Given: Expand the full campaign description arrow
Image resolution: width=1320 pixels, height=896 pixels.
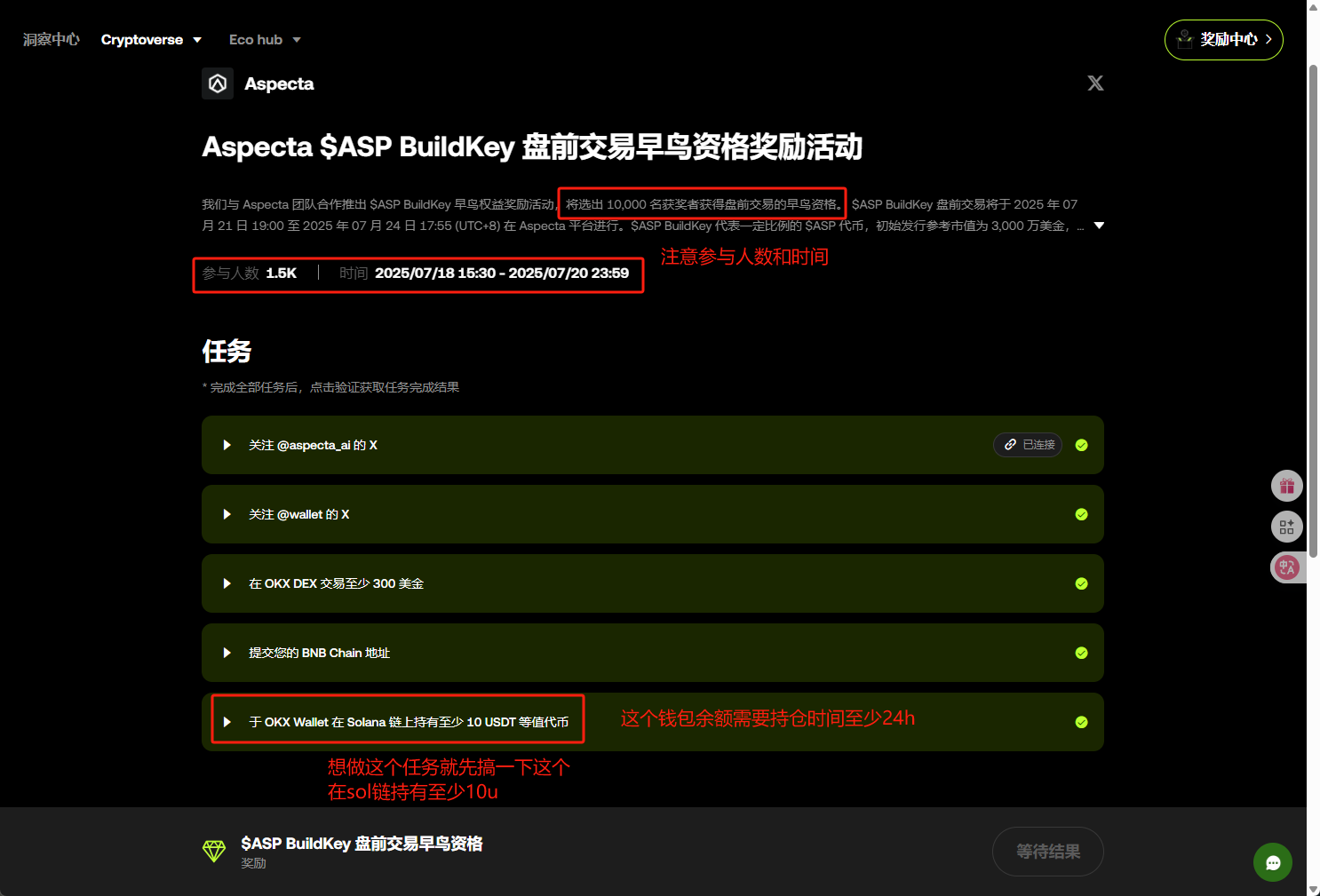Looking at the screenshot, I should point(1099,226).
